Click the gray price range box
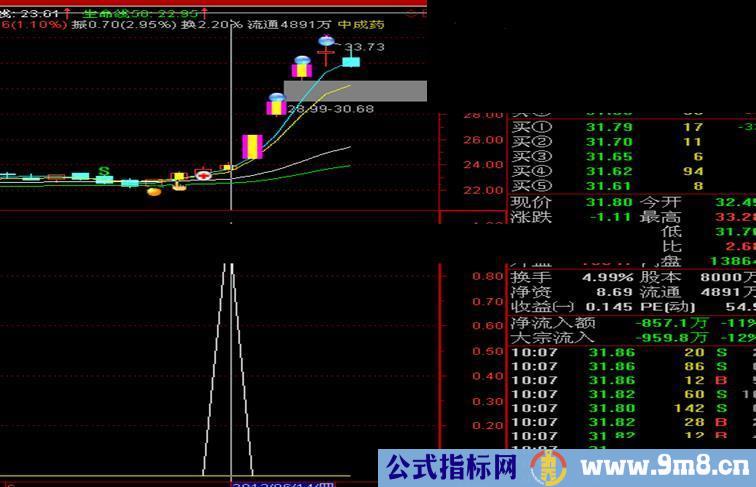The width and height of the screenshot is (756, 487). [x=355, y=91]
